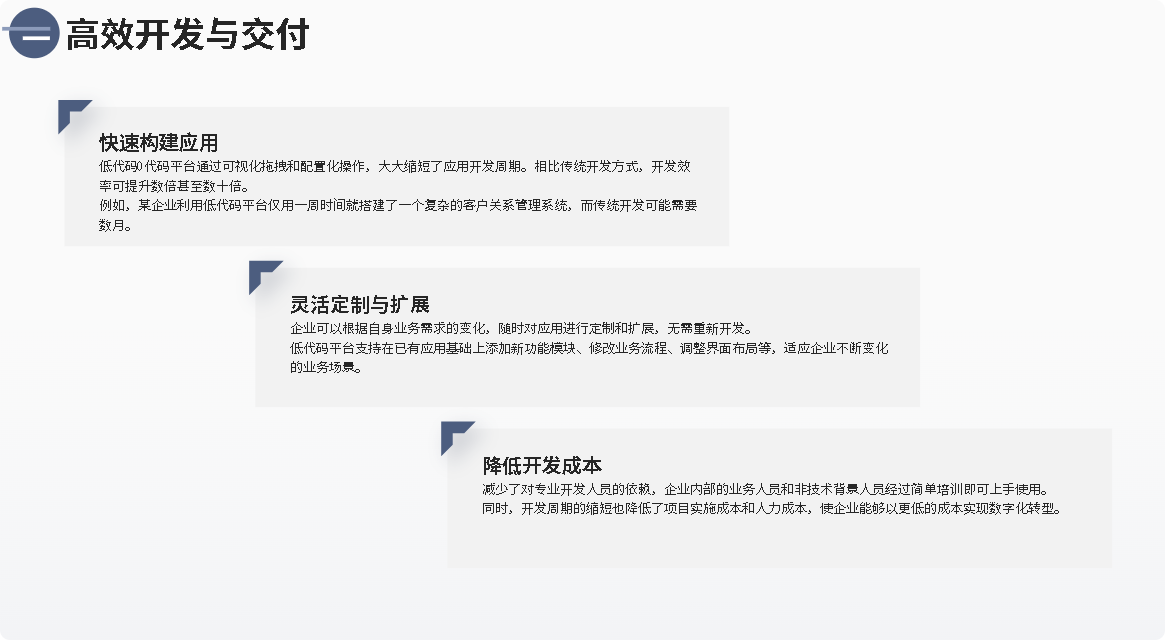Click the heading 快速构建应用
The height and width of the screenshot is (640, 1165).
[x=158, y=143]
